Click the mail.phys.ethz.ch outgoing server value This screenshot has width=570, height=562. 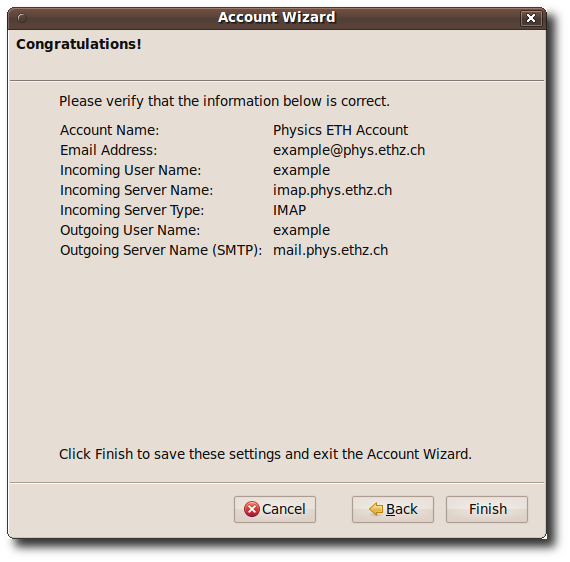click(330, 250)
